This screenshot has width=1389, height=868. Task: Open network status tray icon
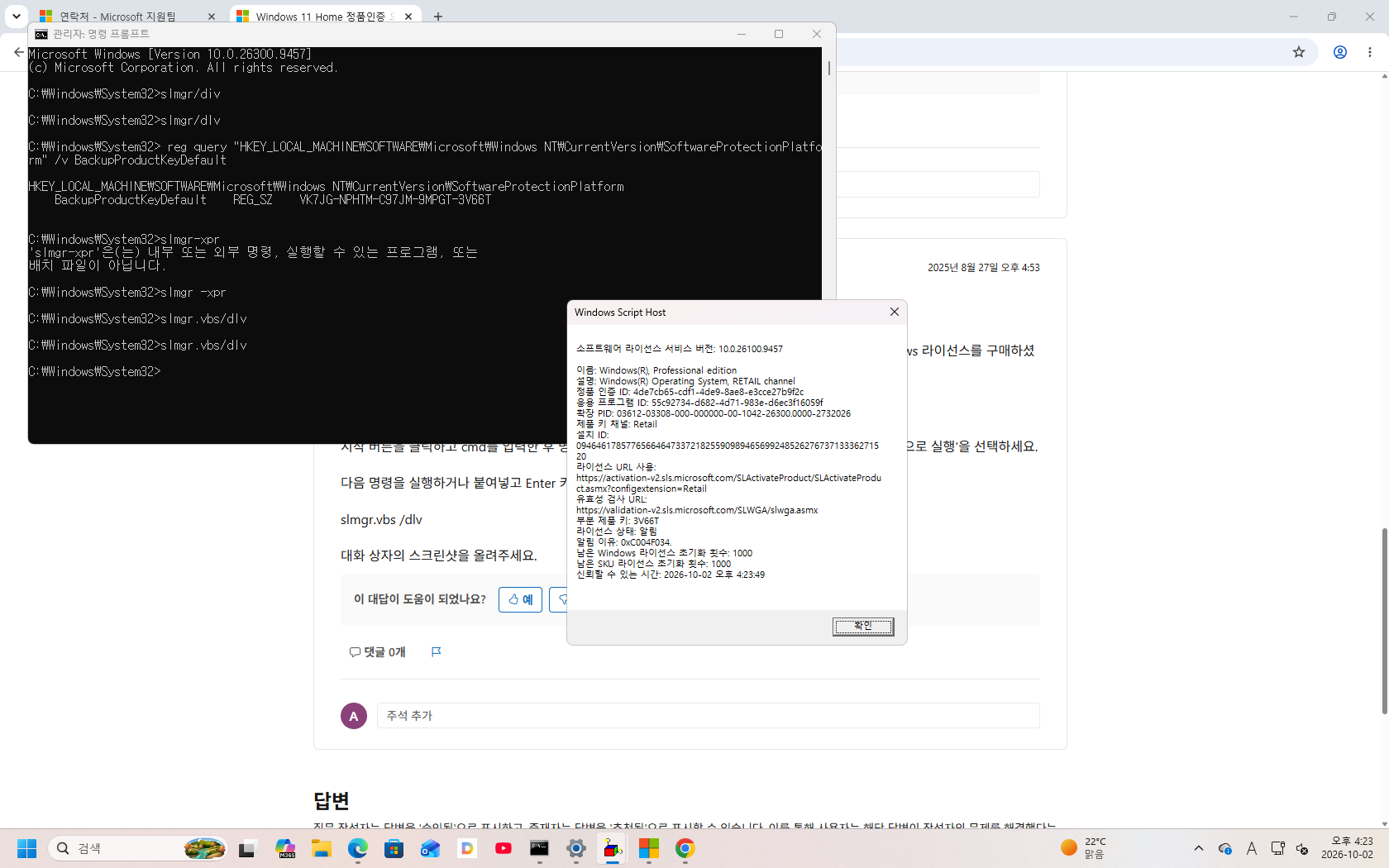1278,848
